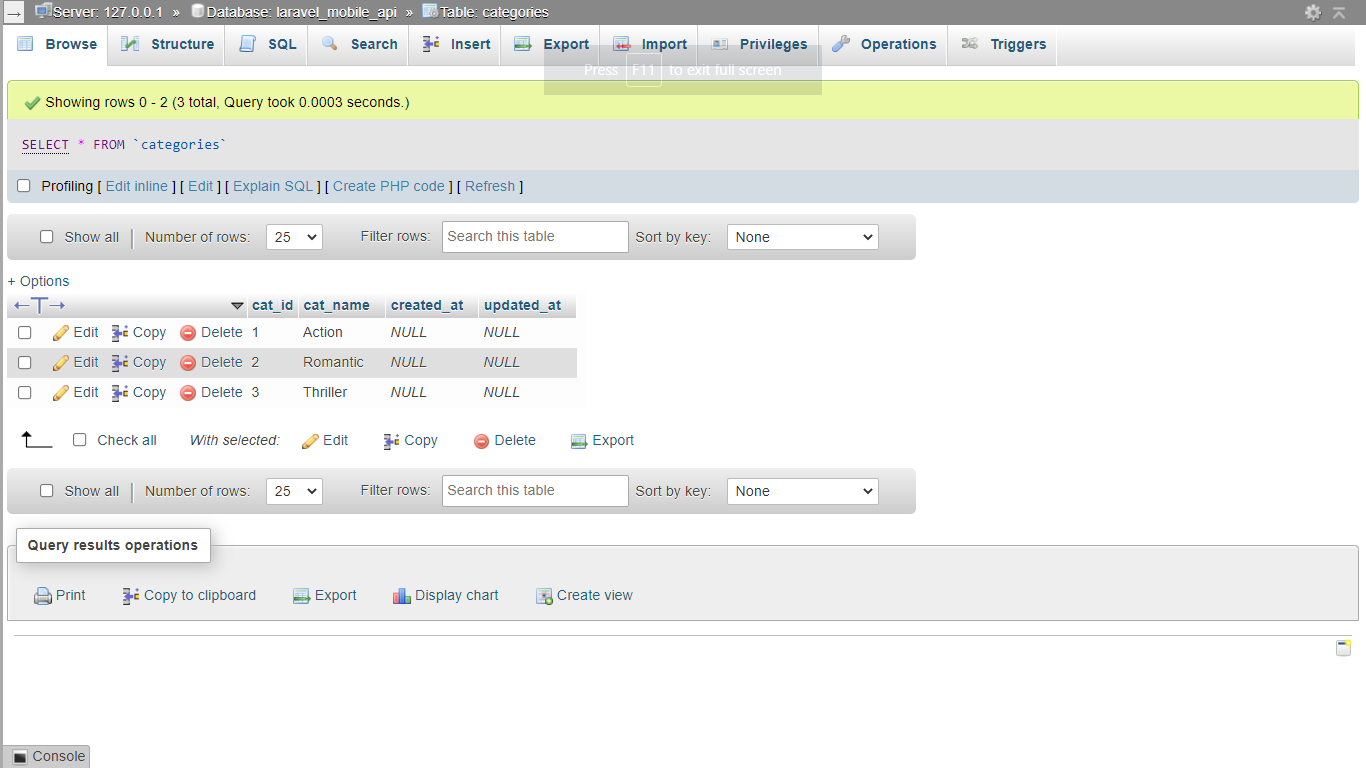Click the copy icon for Romantic row
This screenshot has width=1366, height=768.
pyautogui.click(x=120, y=363)
